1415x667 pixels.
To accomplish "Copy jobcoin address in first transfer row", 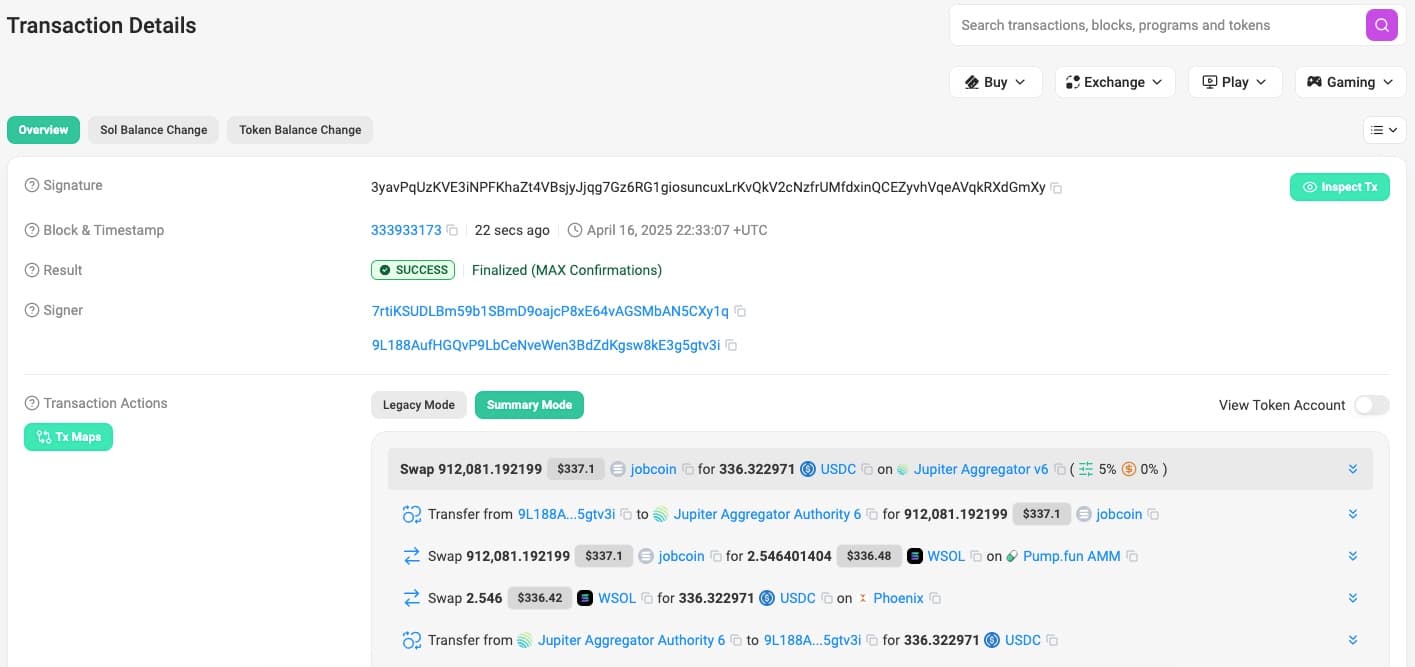I will click(x=1153, y=514).
